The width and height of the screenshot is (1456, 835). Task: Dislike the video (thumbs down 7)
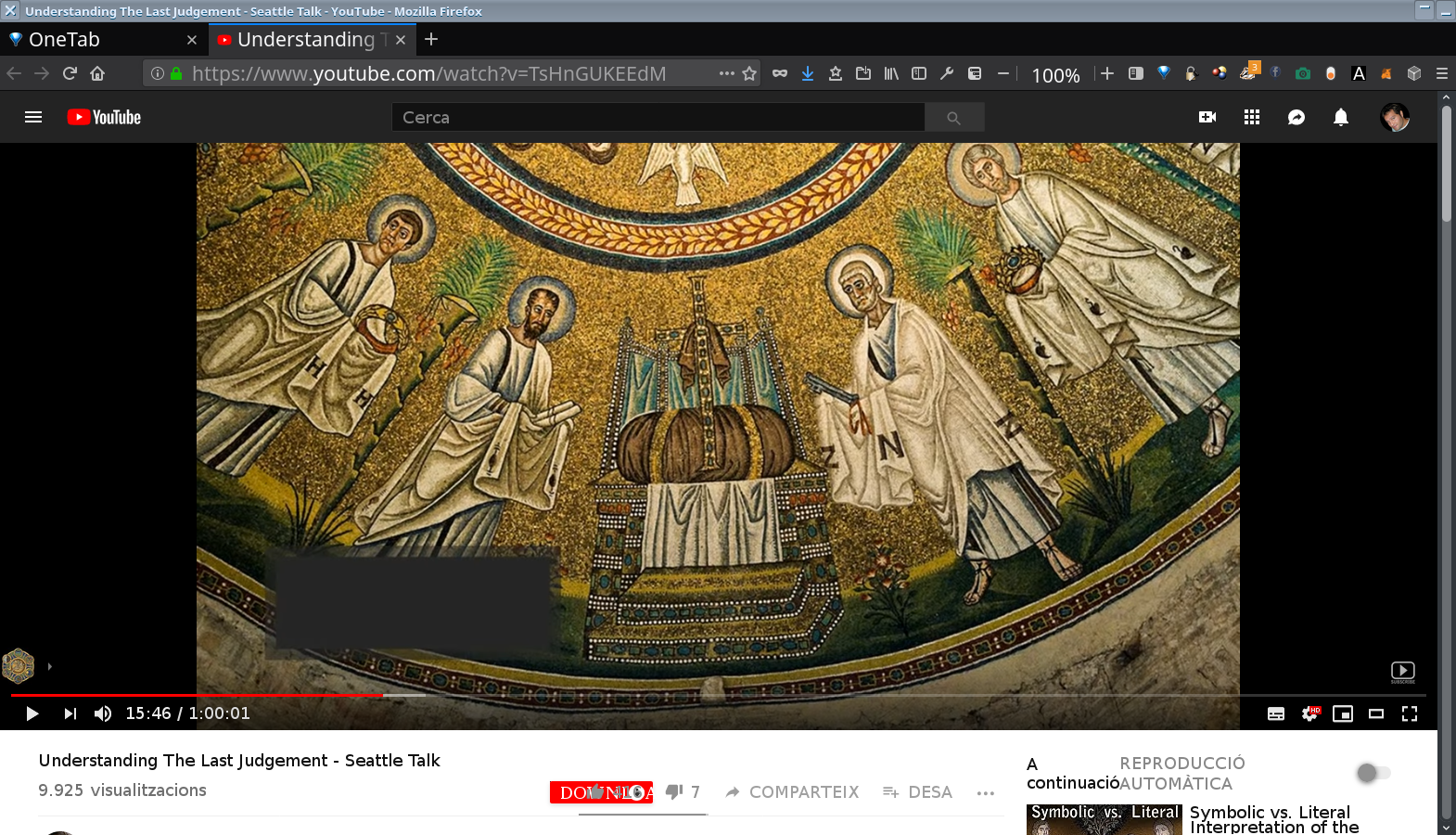683,792
